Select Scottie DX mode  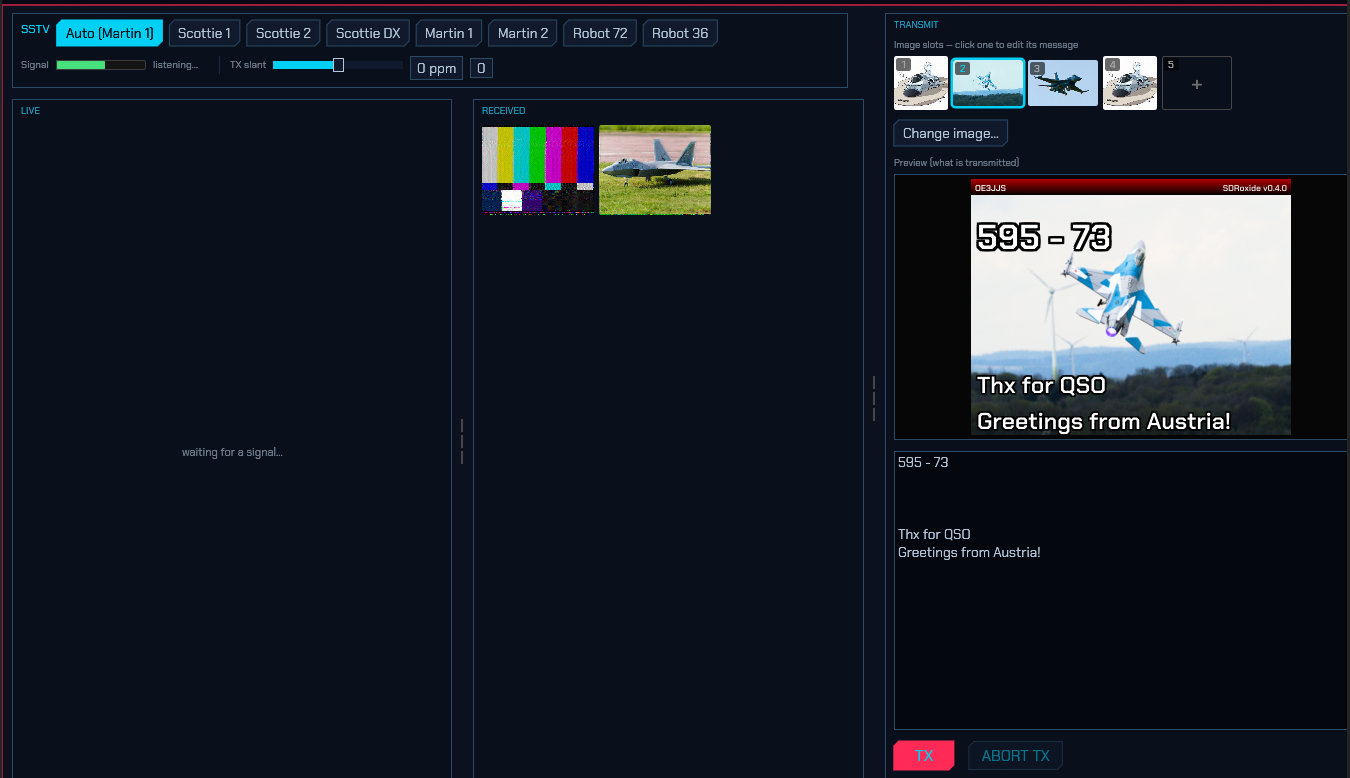tap(368, 33)
